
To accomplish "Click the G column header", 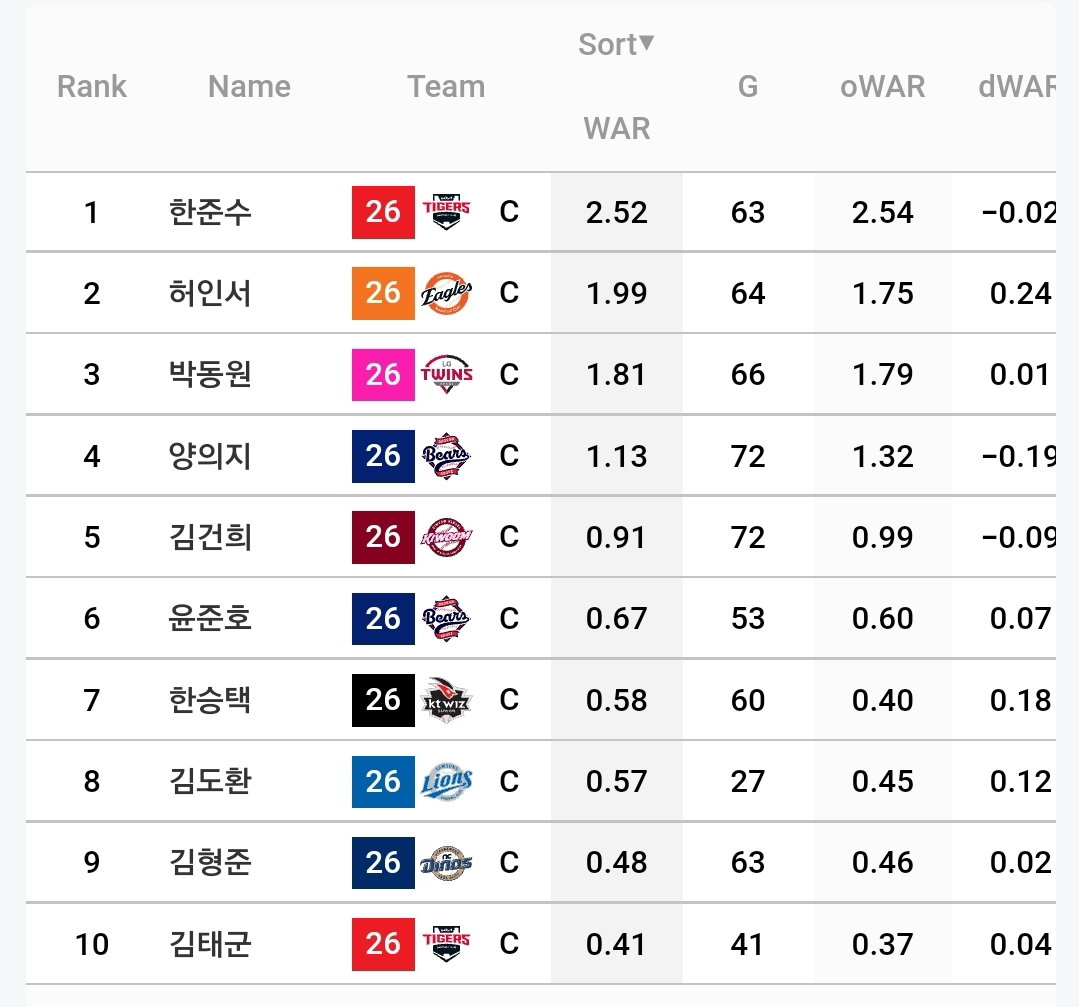I will coord(748,87).
